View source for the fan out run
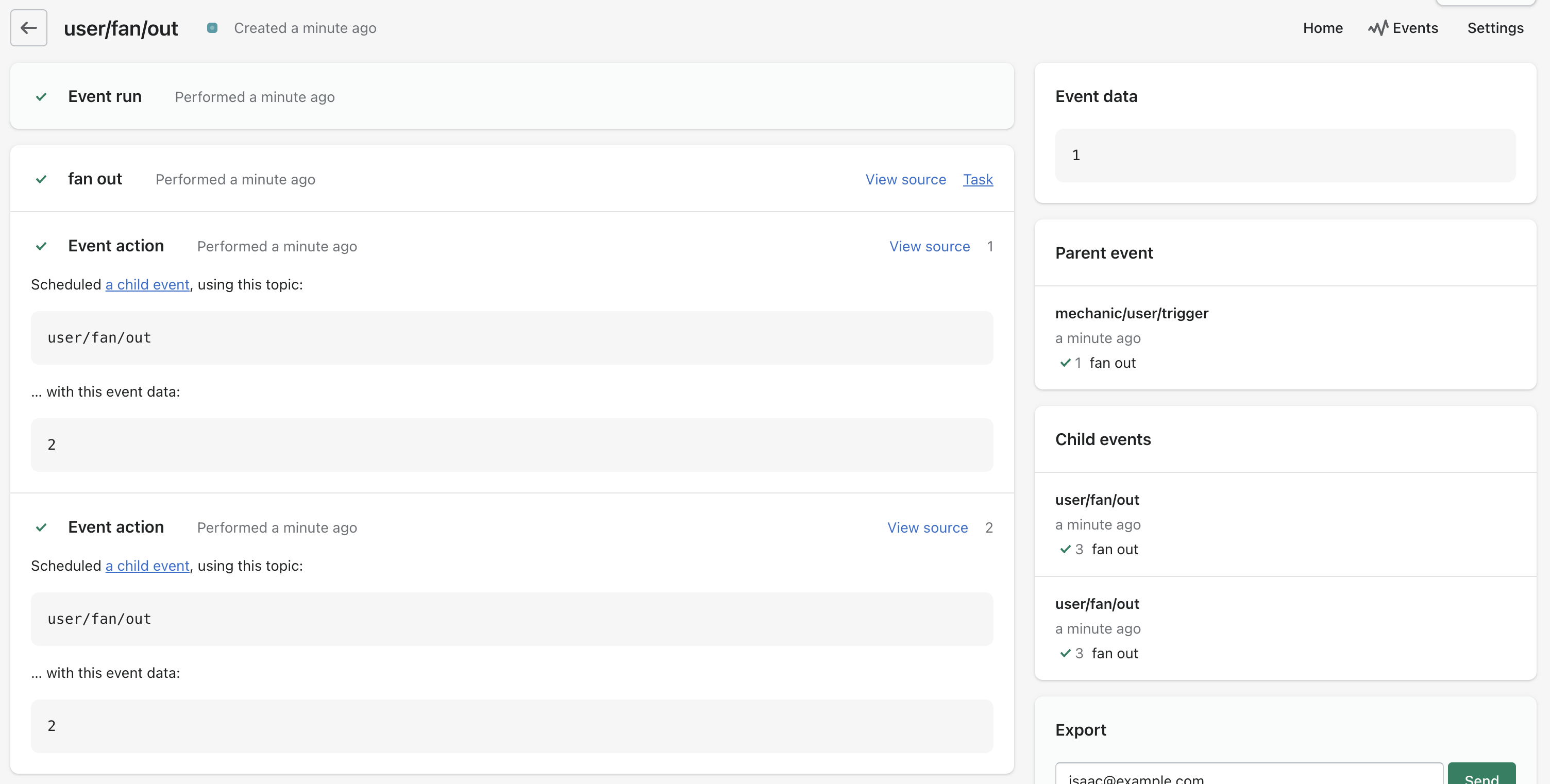 (905, 179)
